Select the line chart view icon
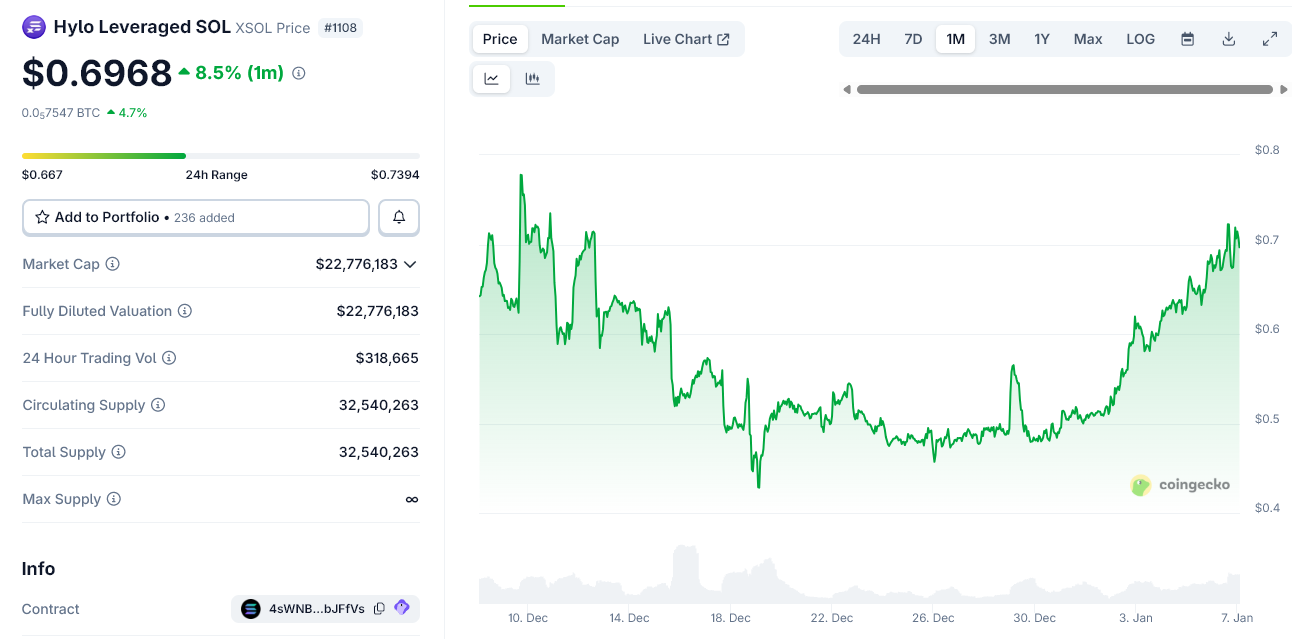Screen dimensions: 1299x639 pos(490,78)
